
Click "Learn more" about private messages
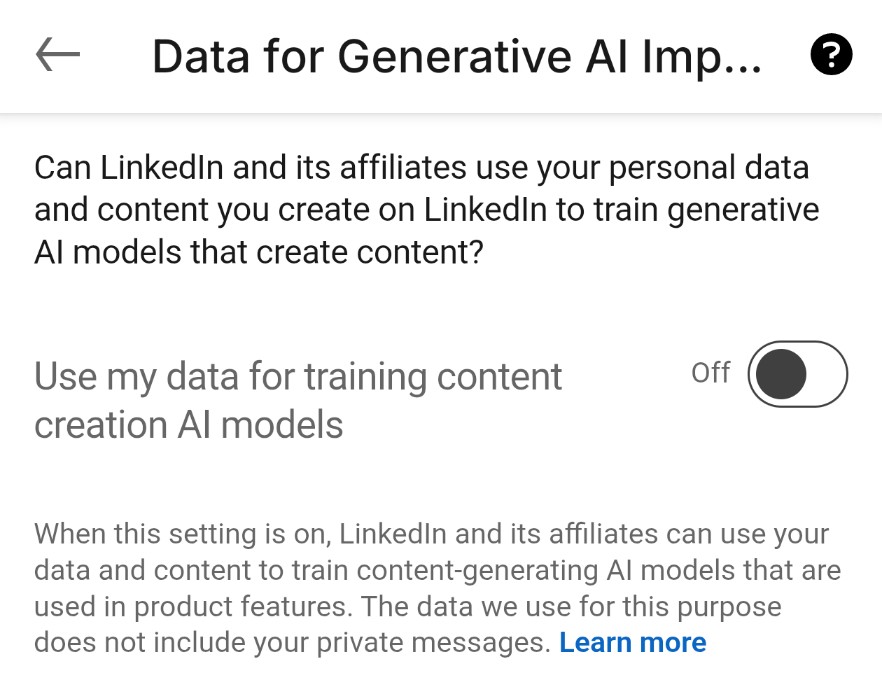(633, 642)
